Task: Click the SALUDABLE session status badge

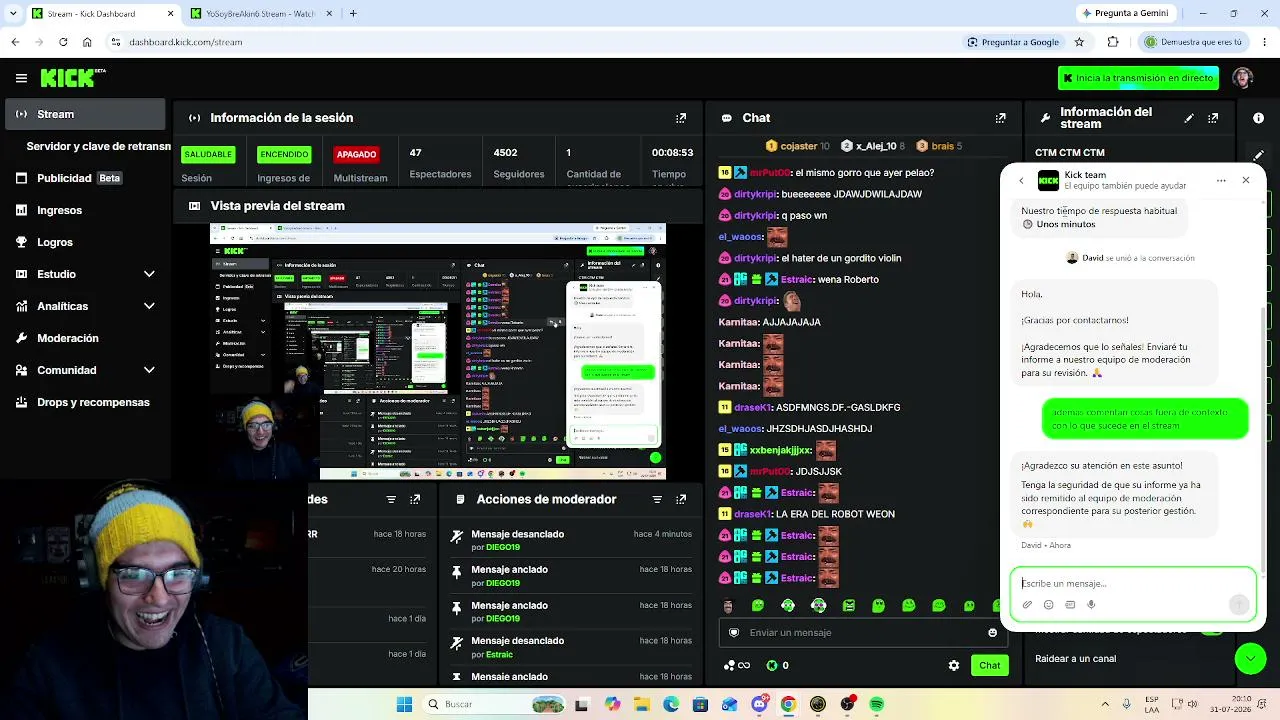Action: pos(208,154)
